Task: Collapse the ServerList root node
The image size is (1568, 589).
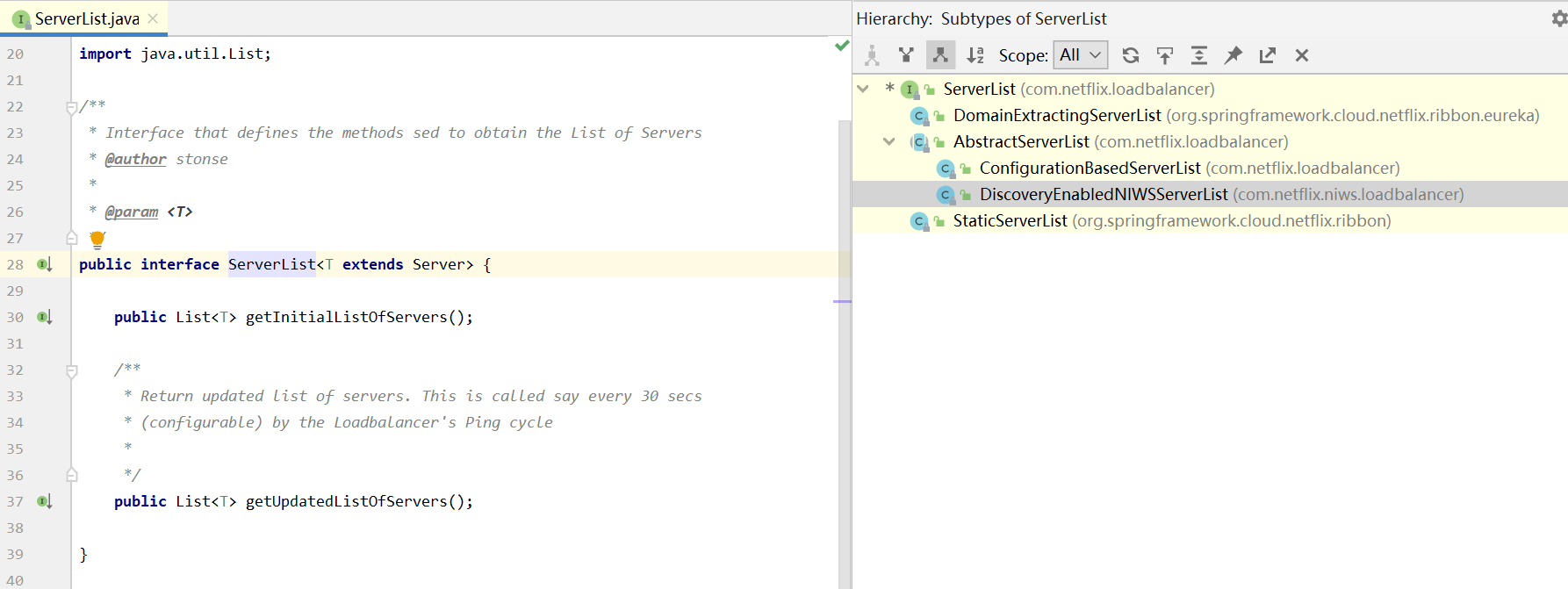Action: 863,89
